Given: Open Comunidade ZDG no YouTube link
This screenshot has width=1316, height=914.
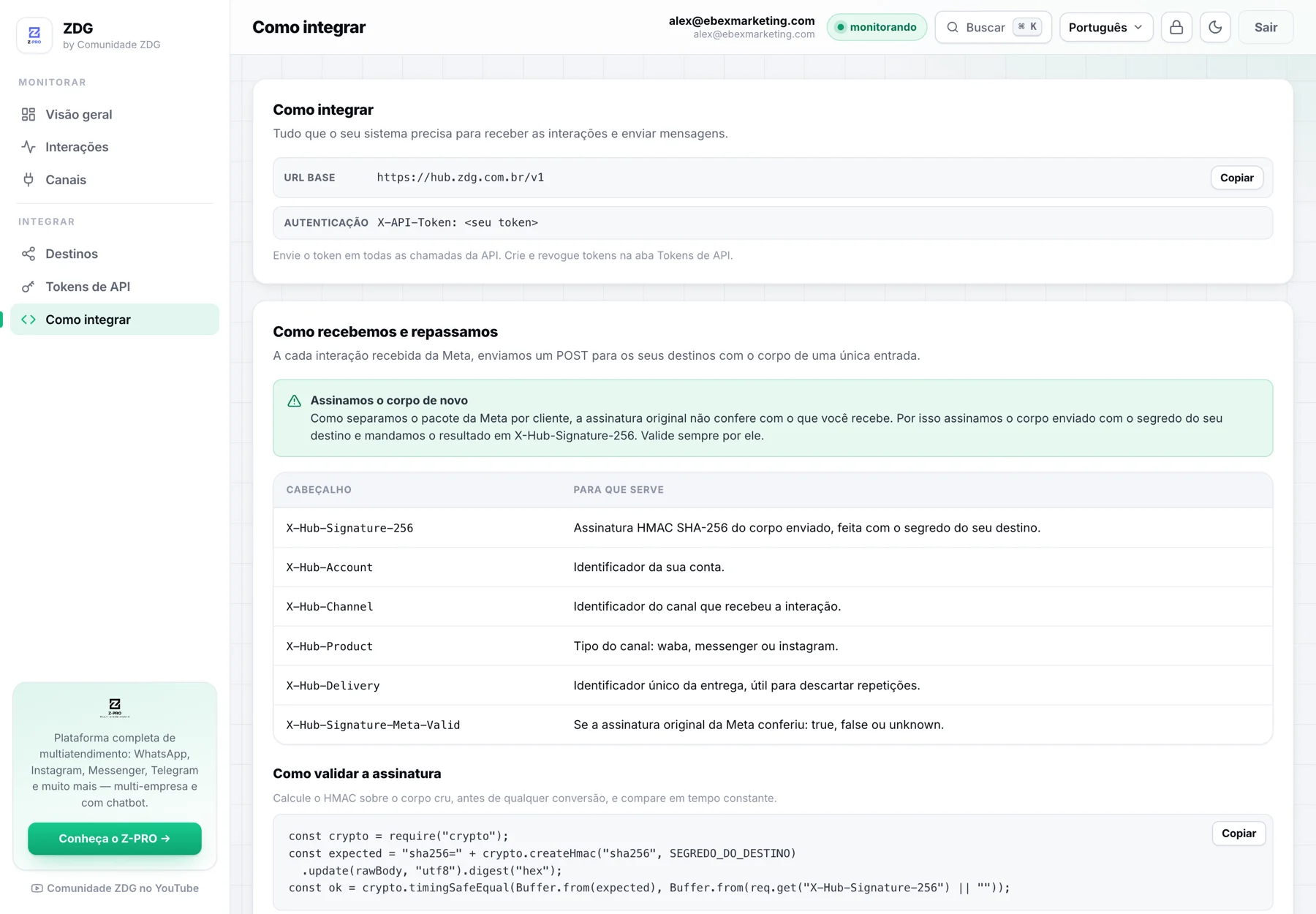Looking at the screenshot, I should [115, 888].
